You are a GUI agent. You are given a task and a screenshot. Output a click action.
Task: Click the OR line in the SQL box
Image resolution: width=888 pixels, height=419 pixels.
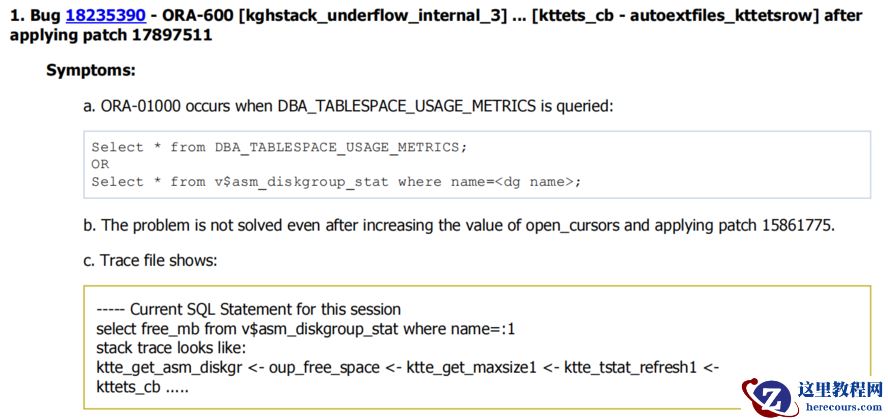pos(100,164)
